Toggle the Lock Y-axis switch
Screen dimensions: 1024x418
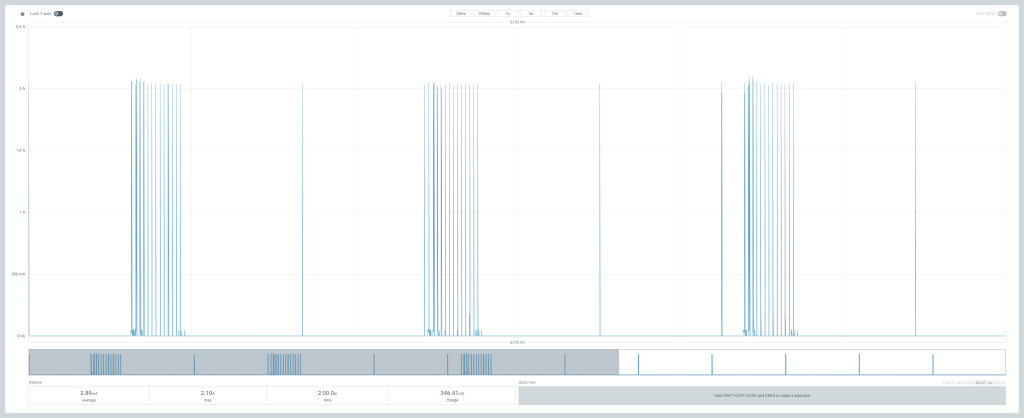[58, 14]
